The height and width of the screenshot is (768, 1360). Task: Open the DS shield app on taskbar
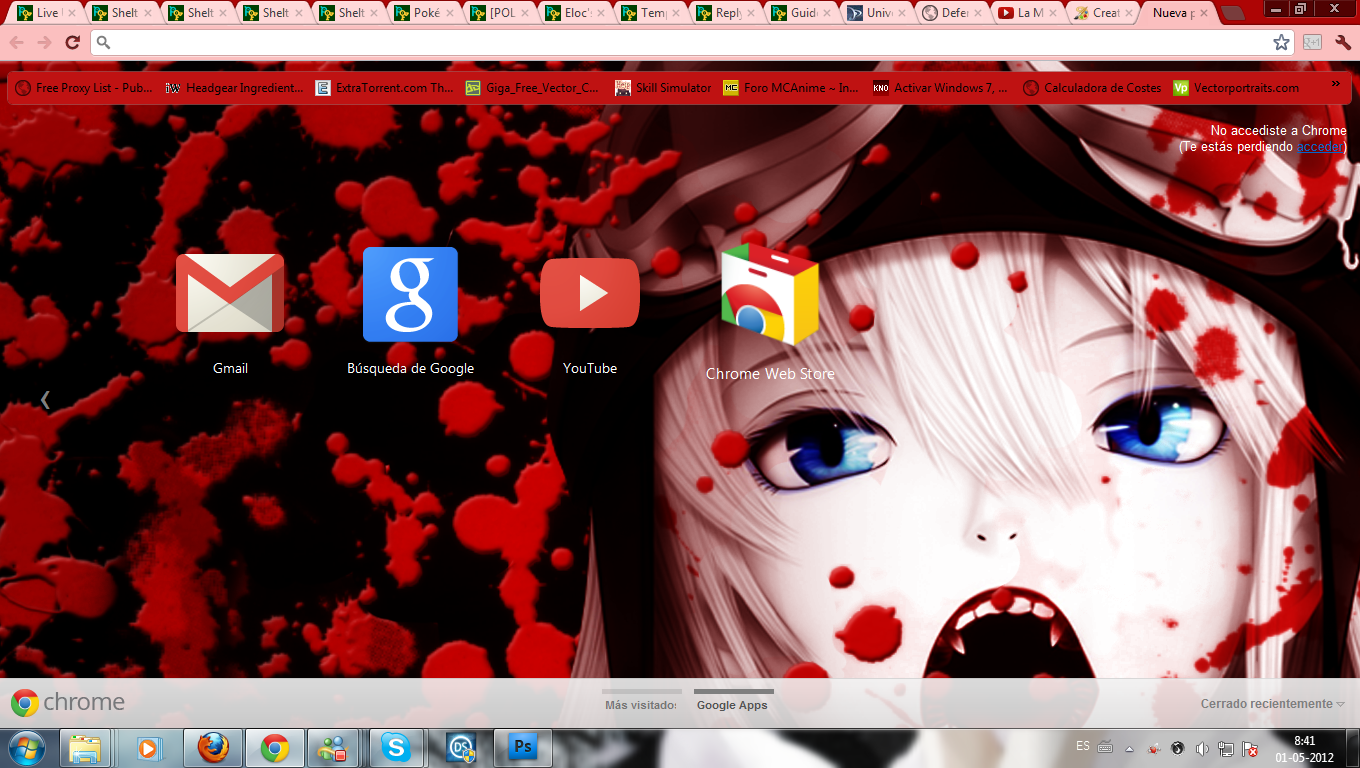(461, 748)
